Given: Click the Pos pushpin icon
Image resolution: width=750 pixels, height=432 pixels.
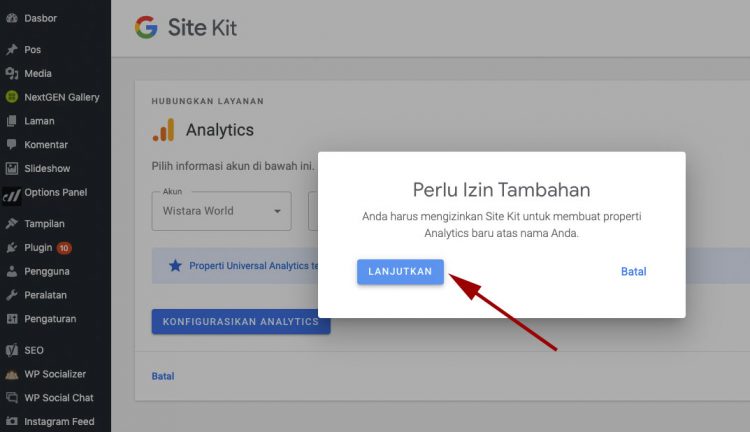Looking at the screenshot, I should tap(12, 49).
